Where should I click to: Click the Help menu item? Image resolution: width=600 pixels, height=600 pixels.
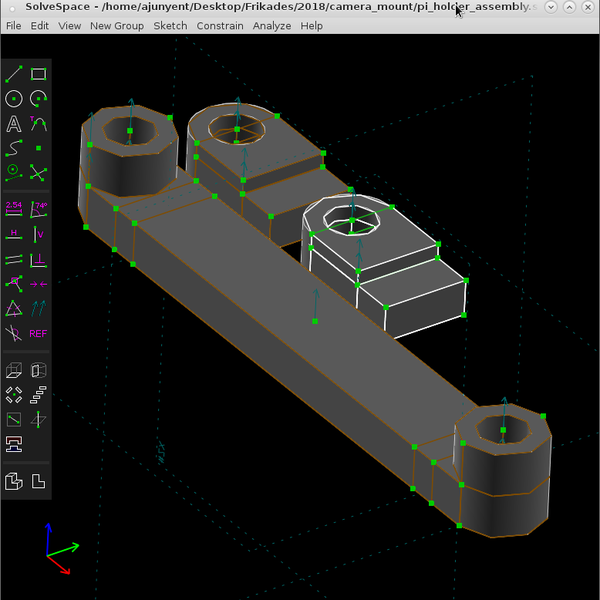(312, 26)
